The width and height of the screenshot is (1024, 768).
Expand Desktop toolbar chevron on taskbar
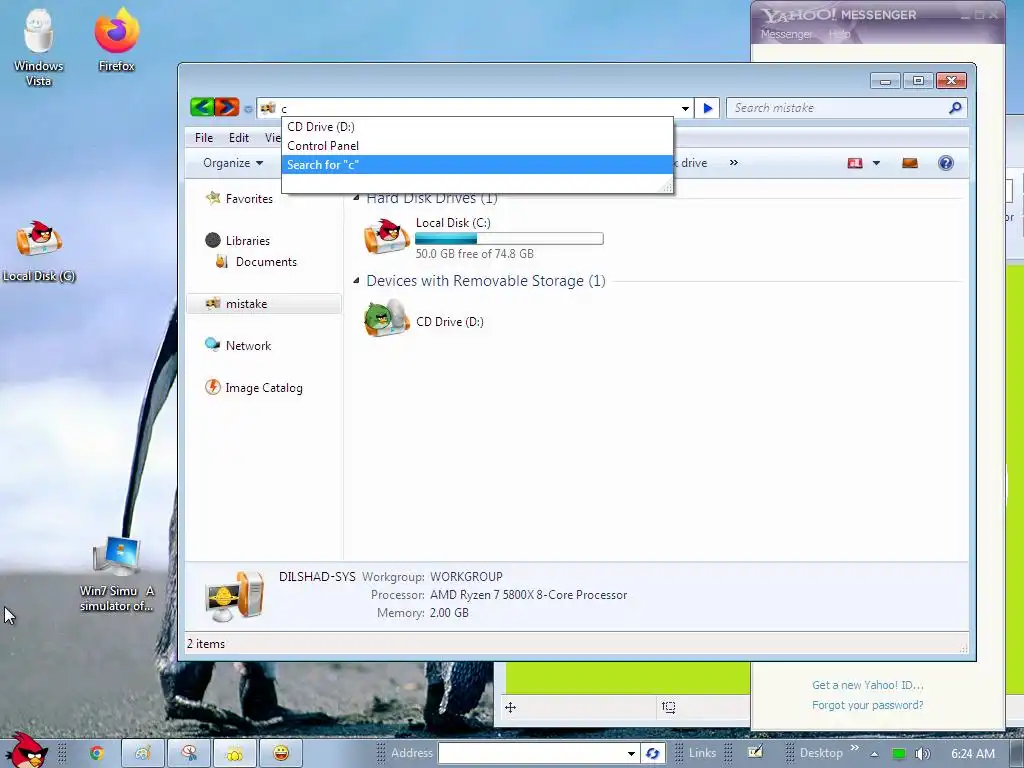click(x=854, y=748)
